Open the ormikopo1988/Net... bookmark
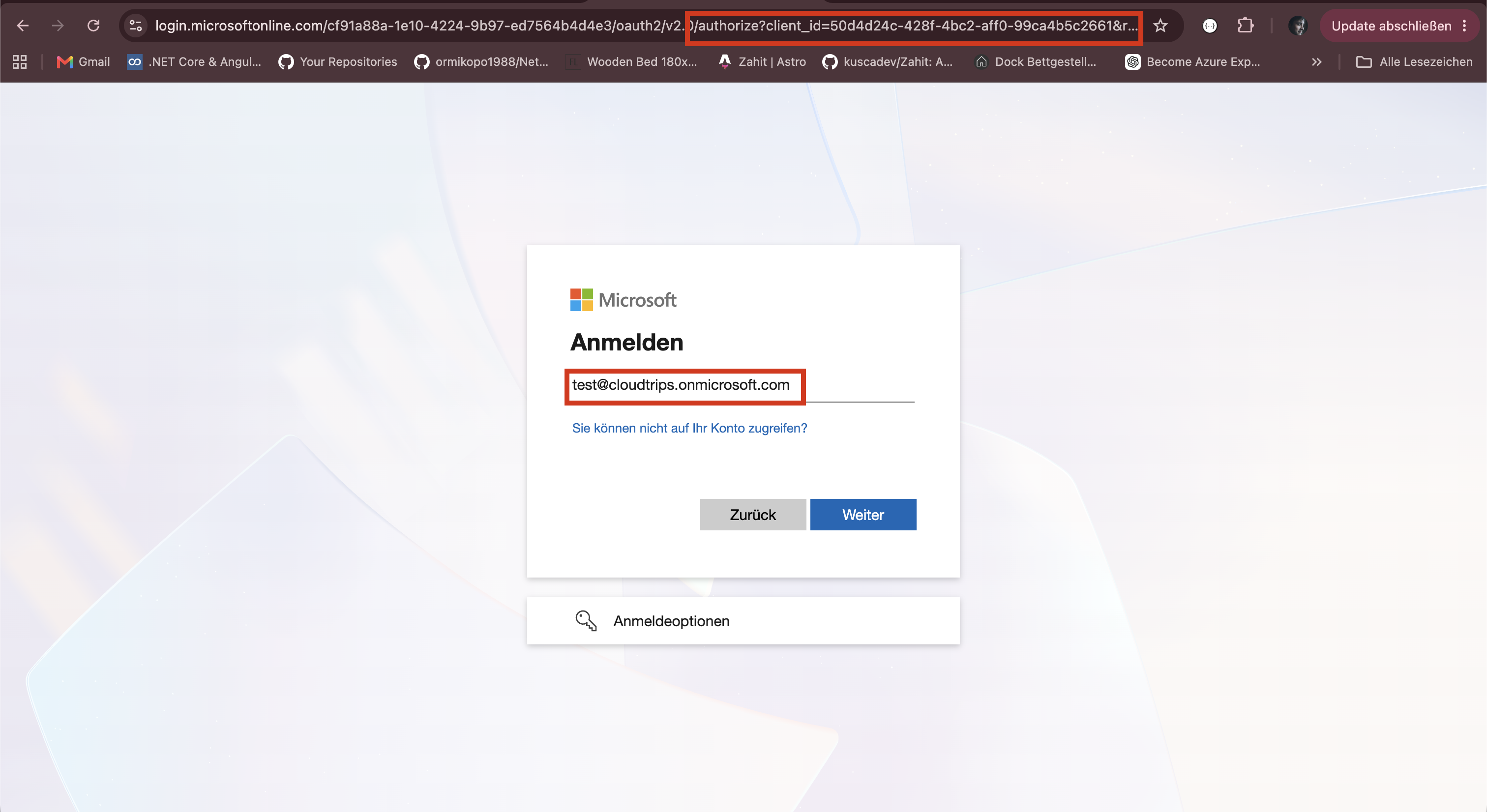The image size is (1487, 812). click(481, 62)
